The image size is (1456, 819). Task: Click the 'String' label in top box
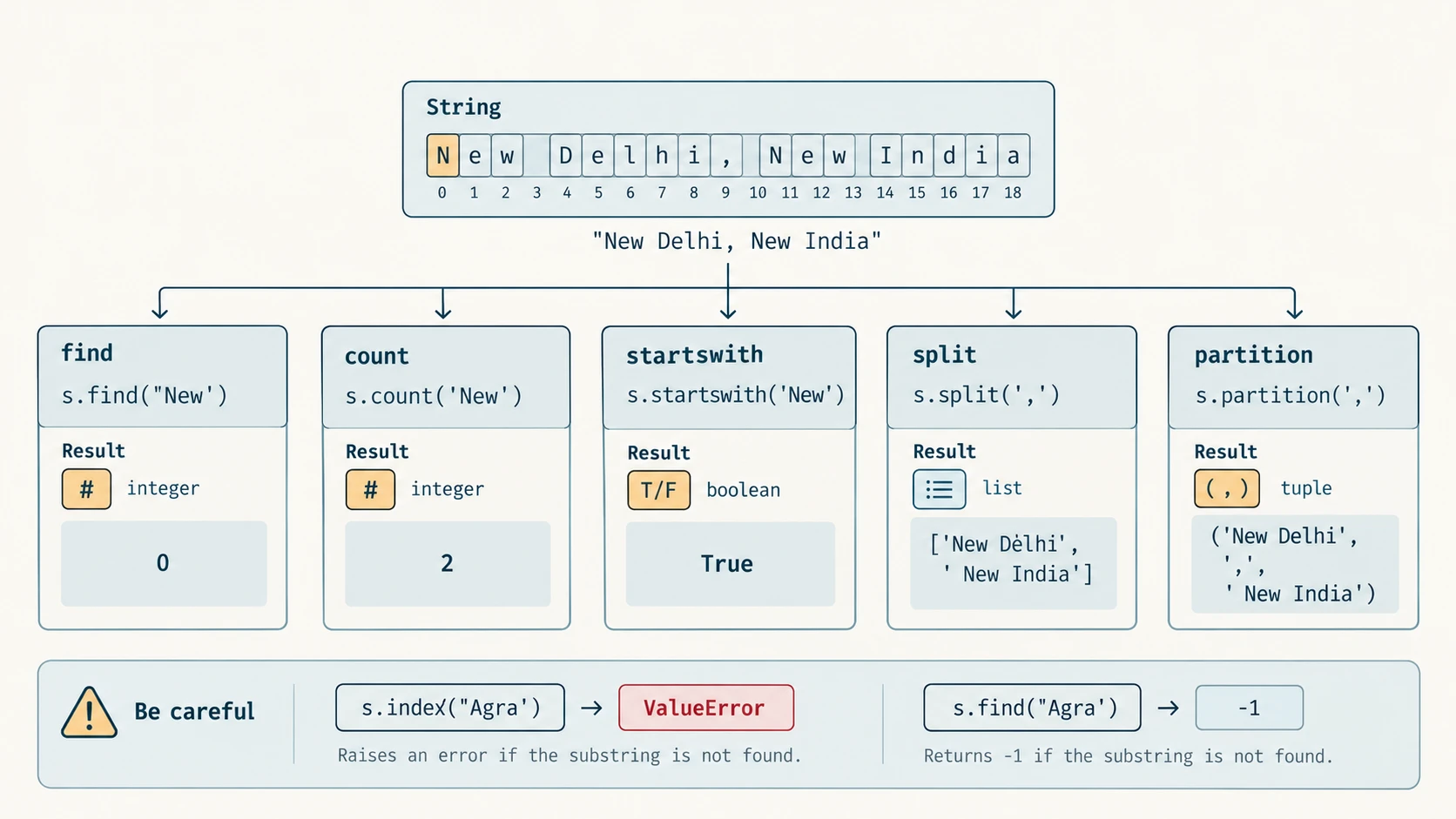click(x=463, y=108)
